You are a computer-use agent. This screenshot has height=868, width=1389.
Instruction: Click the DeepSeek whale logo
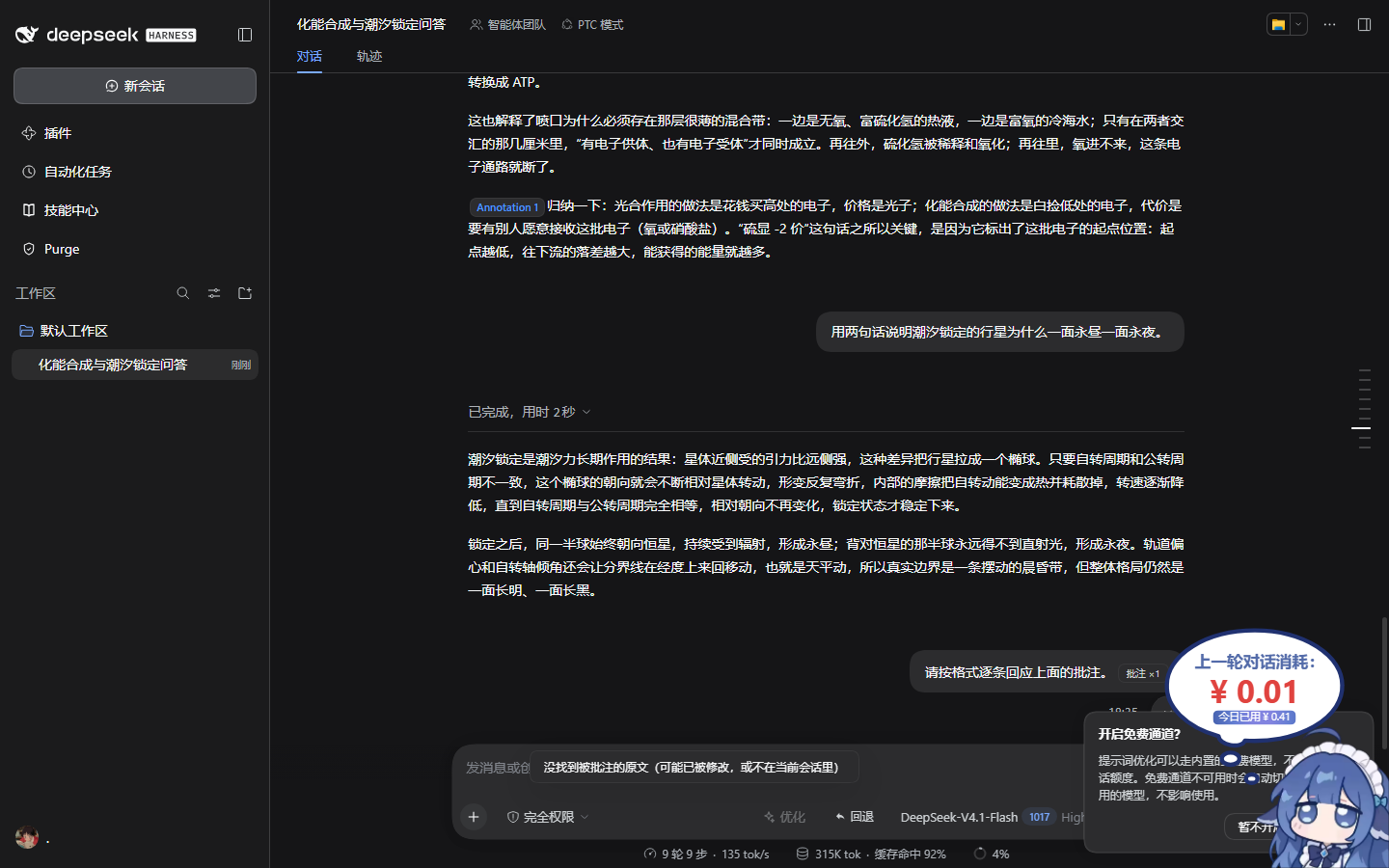26,35
